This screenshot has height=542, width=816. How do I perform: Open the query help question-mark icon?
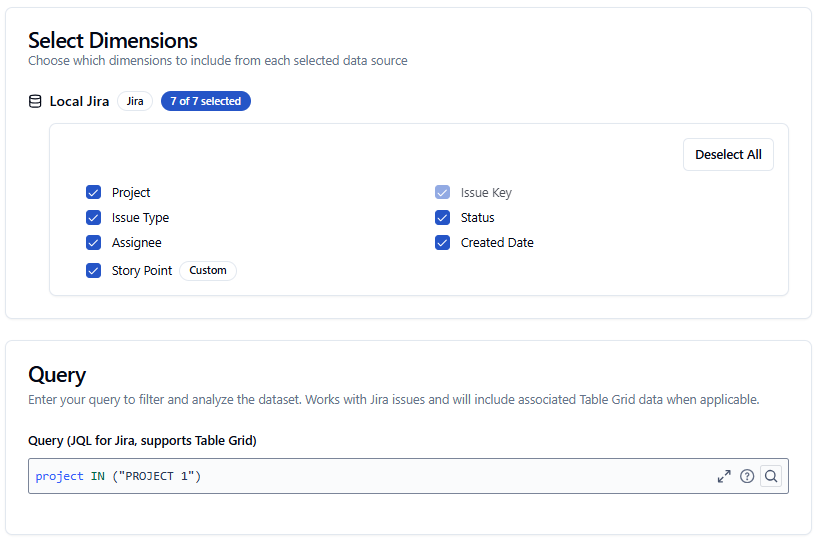pyautogui.click(x=747, y=476)
